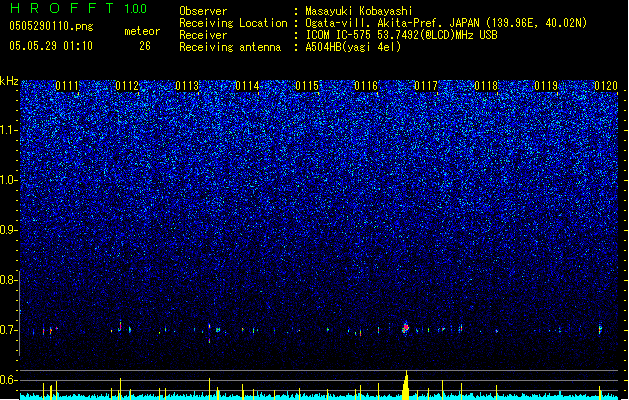Click the tallest yellow peak in the power graph
This screenshot has width=629, height=400.
pyautogui.click(x=406, y=385)
